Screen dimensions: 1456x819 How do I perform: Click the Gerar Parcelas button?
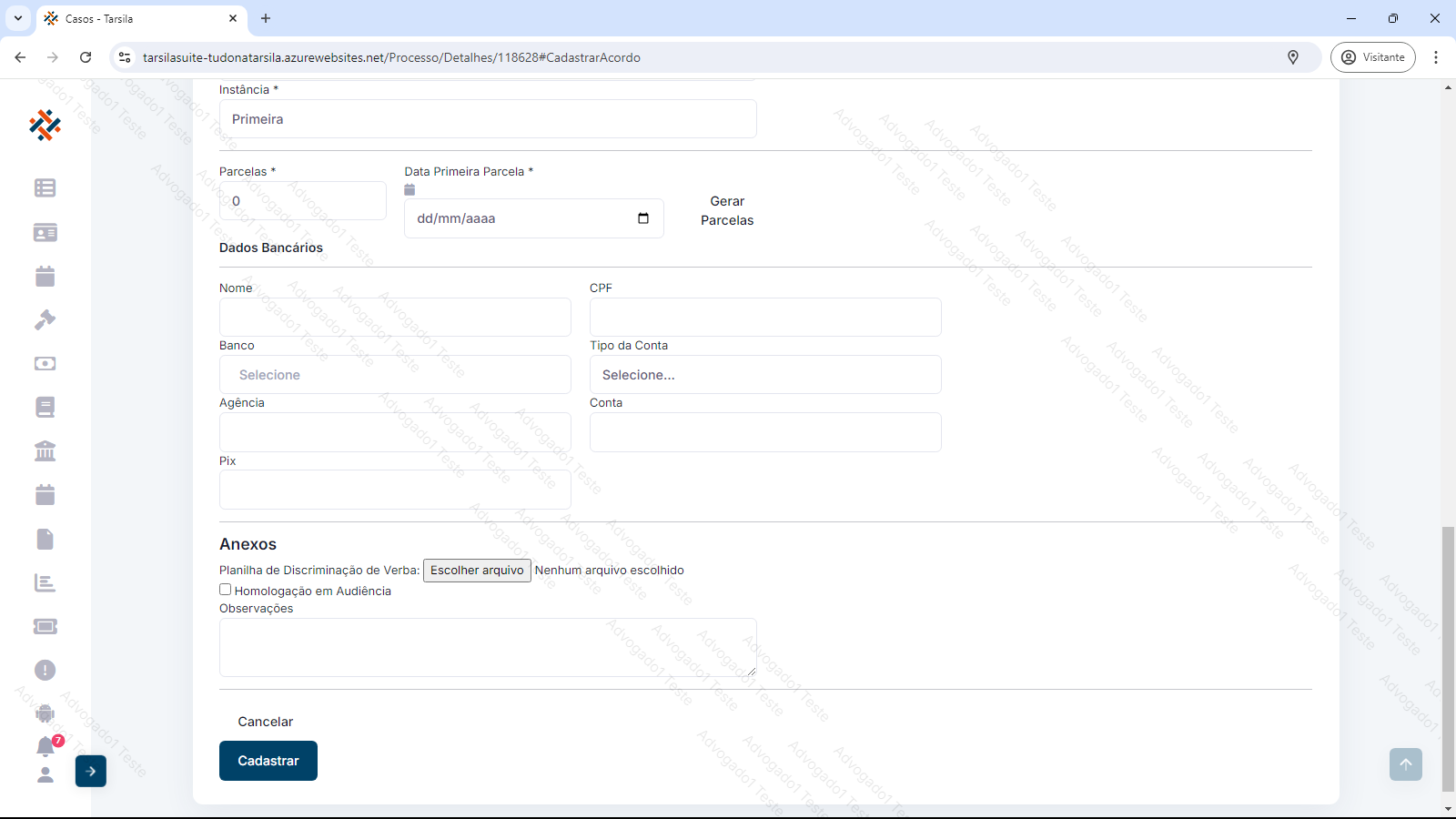pos(727,211)
